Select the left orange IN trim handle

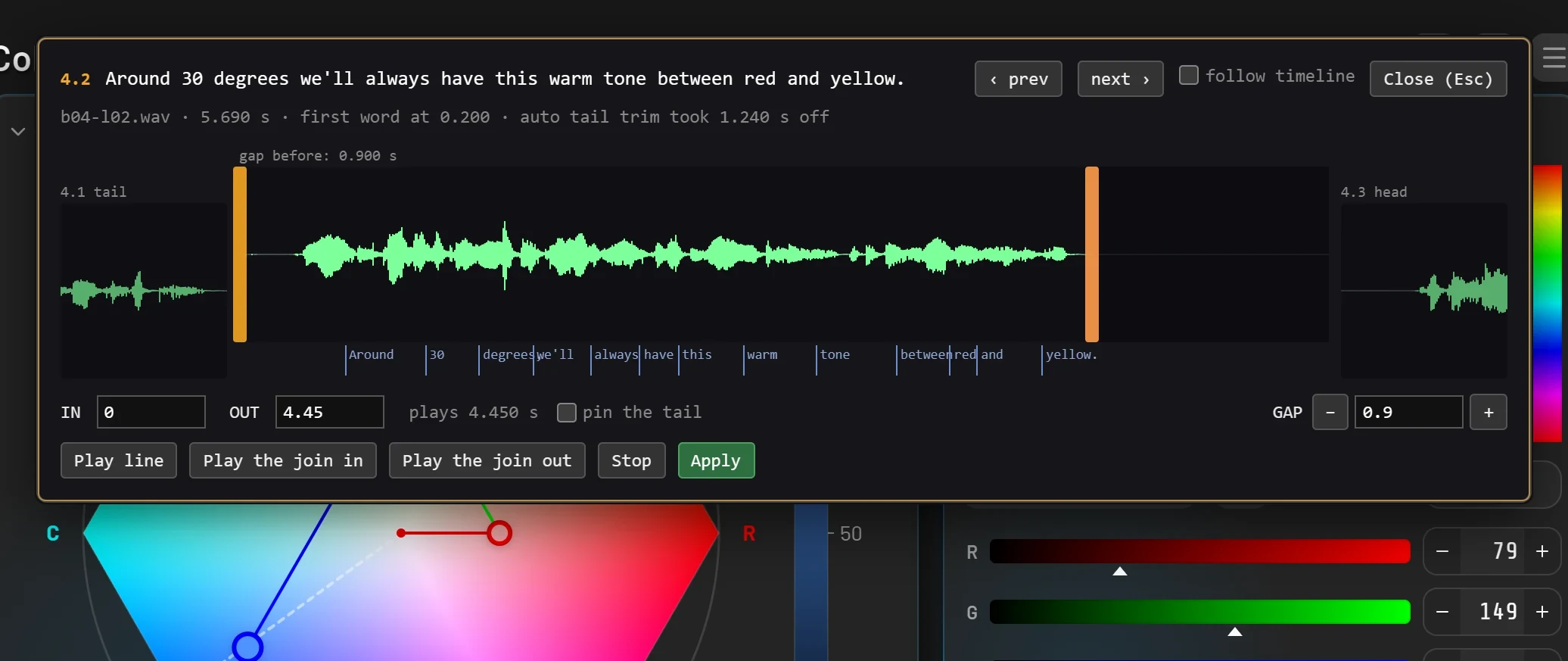point(240,254)
